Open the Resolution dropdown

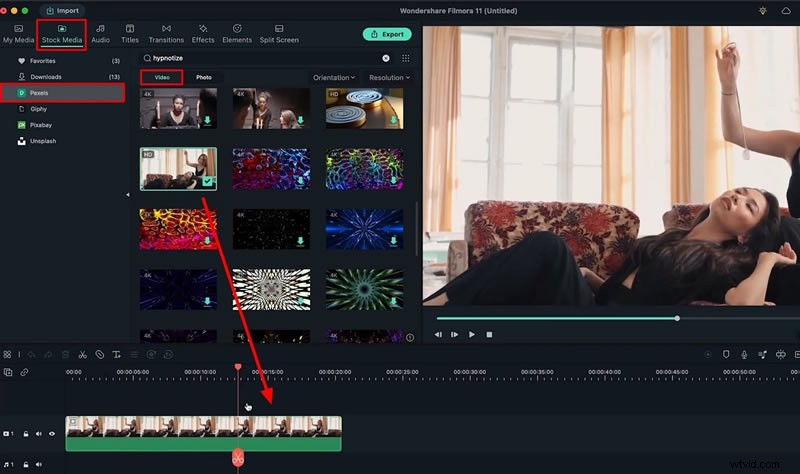[x=389, y=78]
